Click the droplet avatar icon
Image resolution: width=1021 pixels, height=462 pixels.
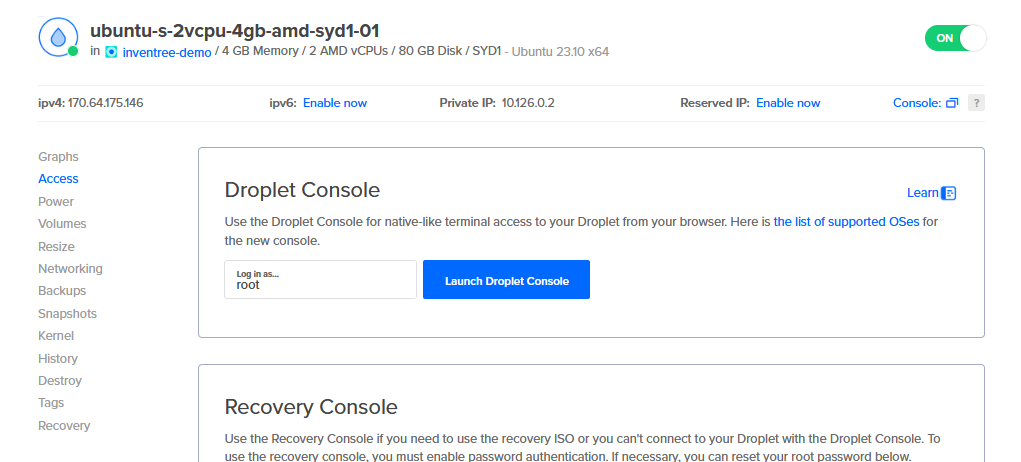click(58, 37)
